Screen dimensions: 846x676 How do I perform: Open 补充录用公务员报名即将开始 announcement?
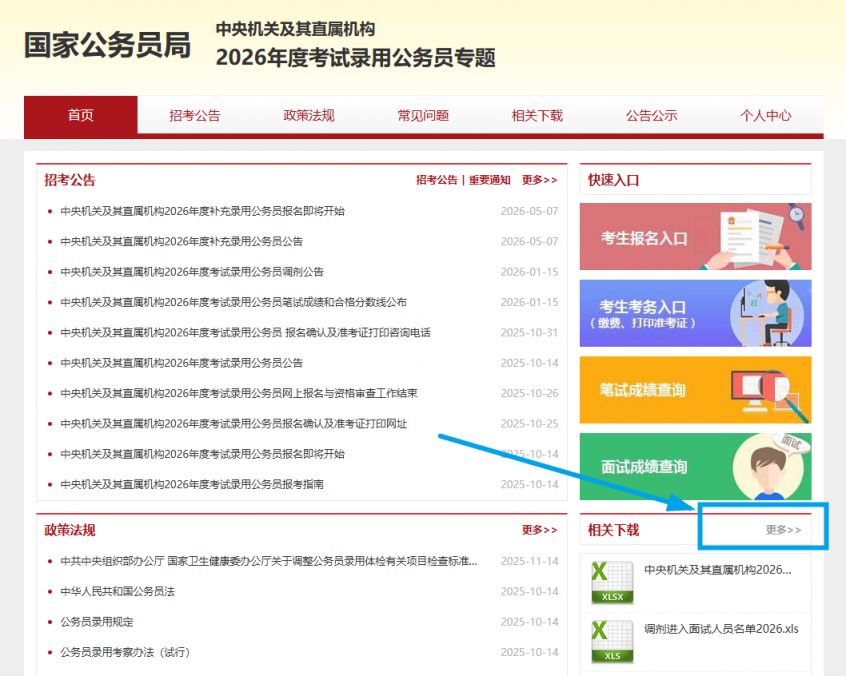point(202,211)
